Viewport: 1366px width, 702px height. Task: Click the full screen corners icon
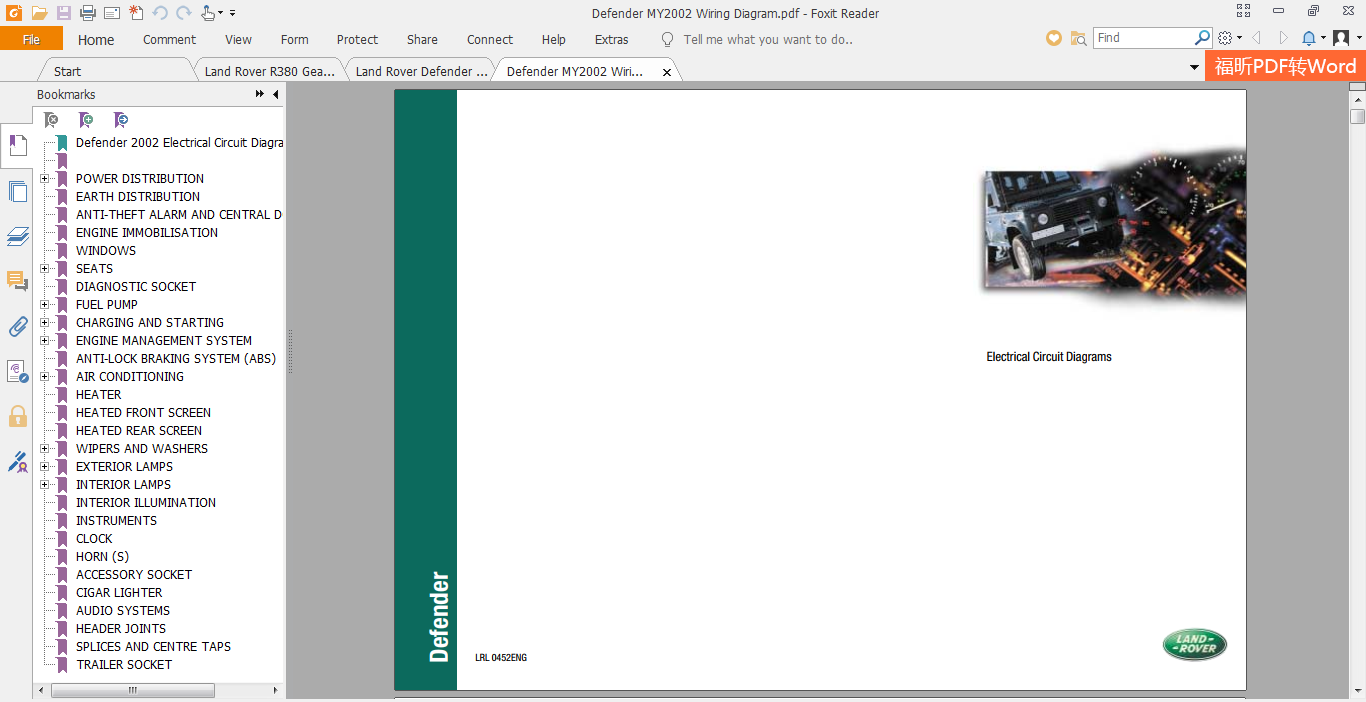[1243, 12]
